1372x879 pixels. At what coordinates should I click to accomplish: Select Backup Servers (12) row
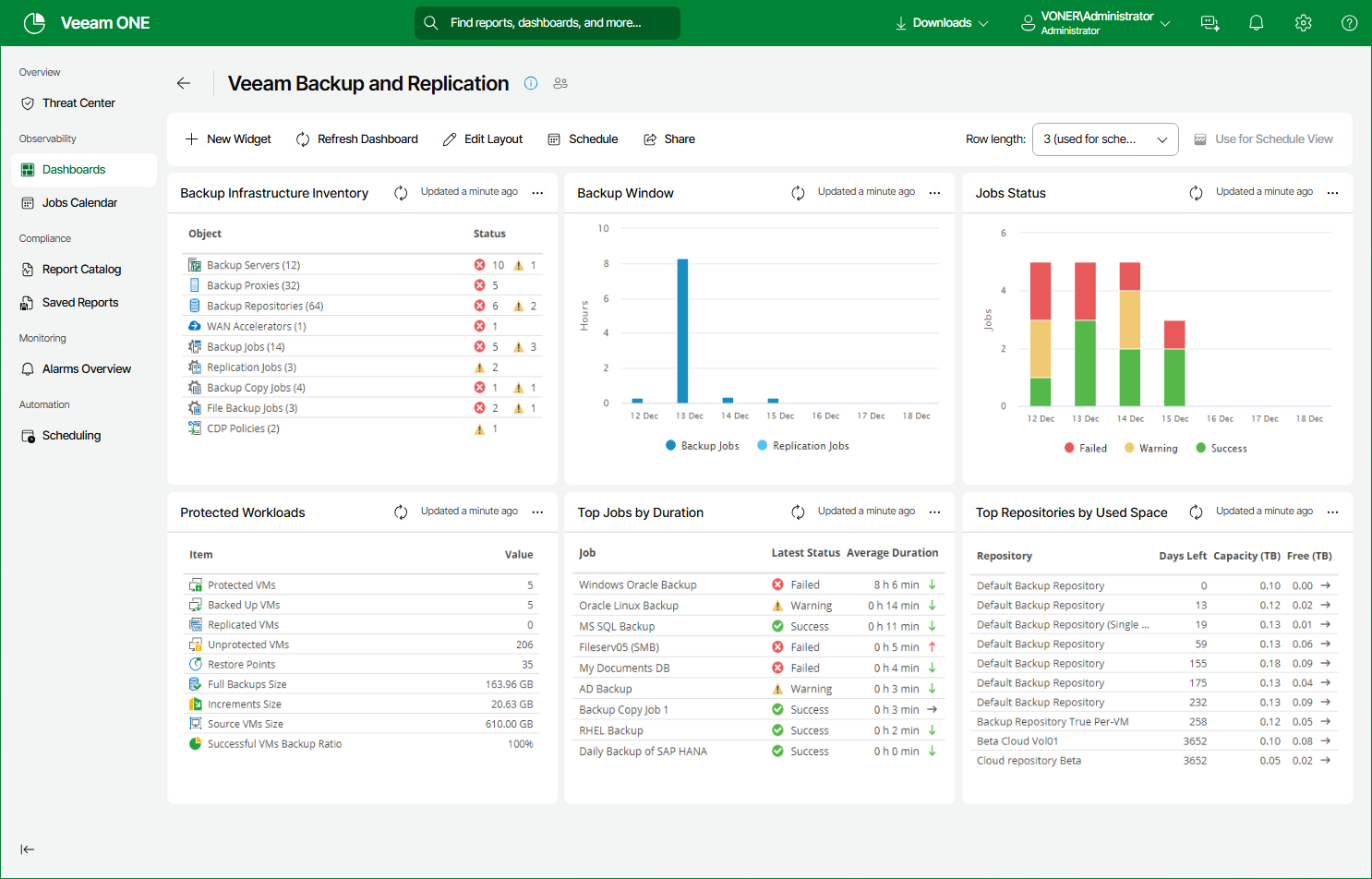tap(363, 265)
